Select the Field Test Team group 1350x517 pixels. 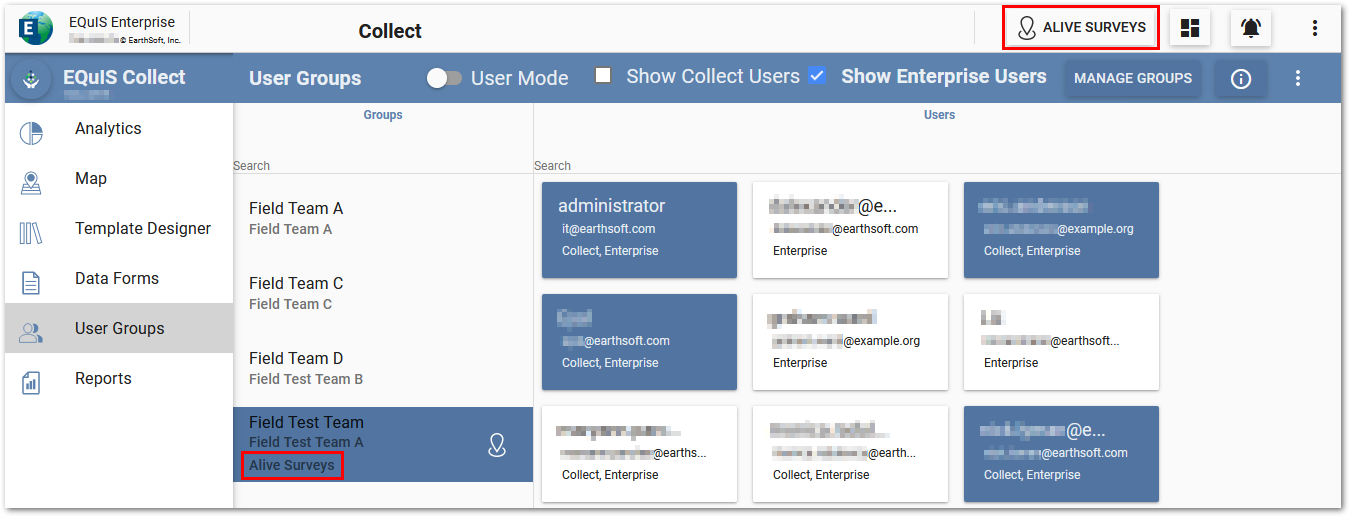click(383, 444)
